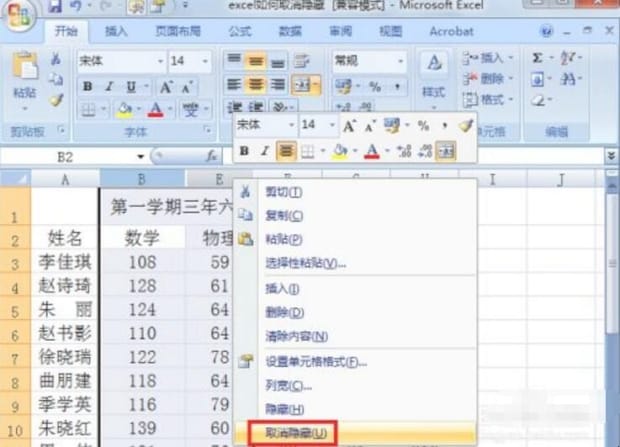Click the Styles button in the ribbon
The image size is (620, 447).
(x=434, y=74)
